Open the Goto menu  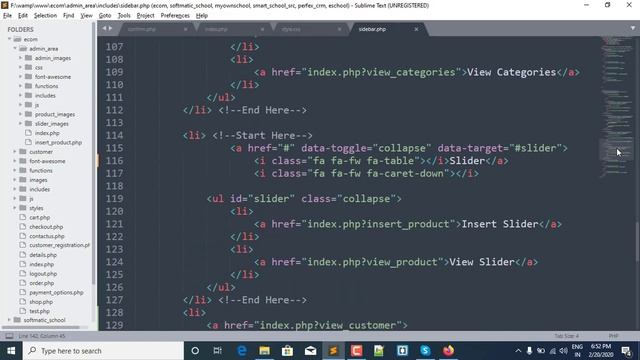(105, 16)
